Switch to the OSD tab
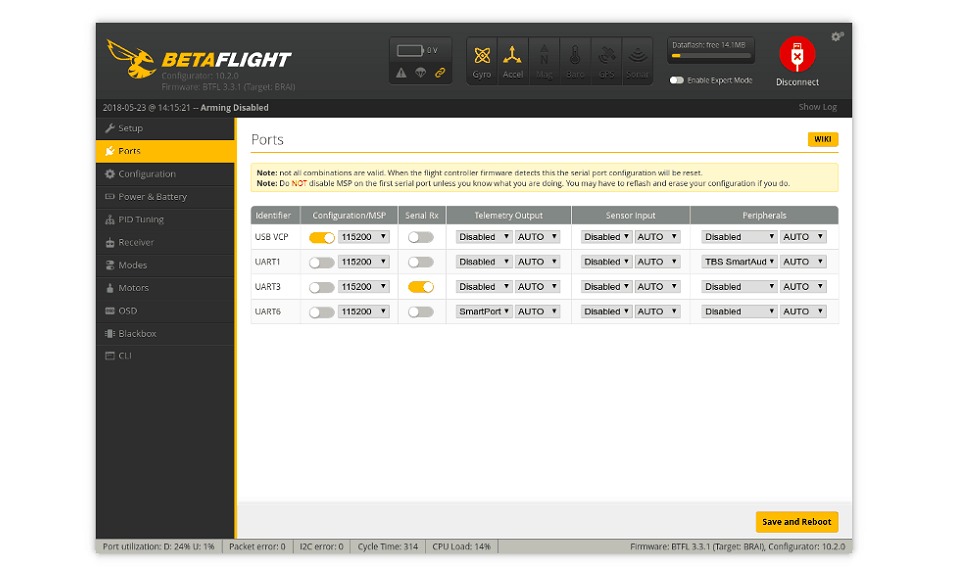The image size is (963, 578). click(x=165, y=311)
